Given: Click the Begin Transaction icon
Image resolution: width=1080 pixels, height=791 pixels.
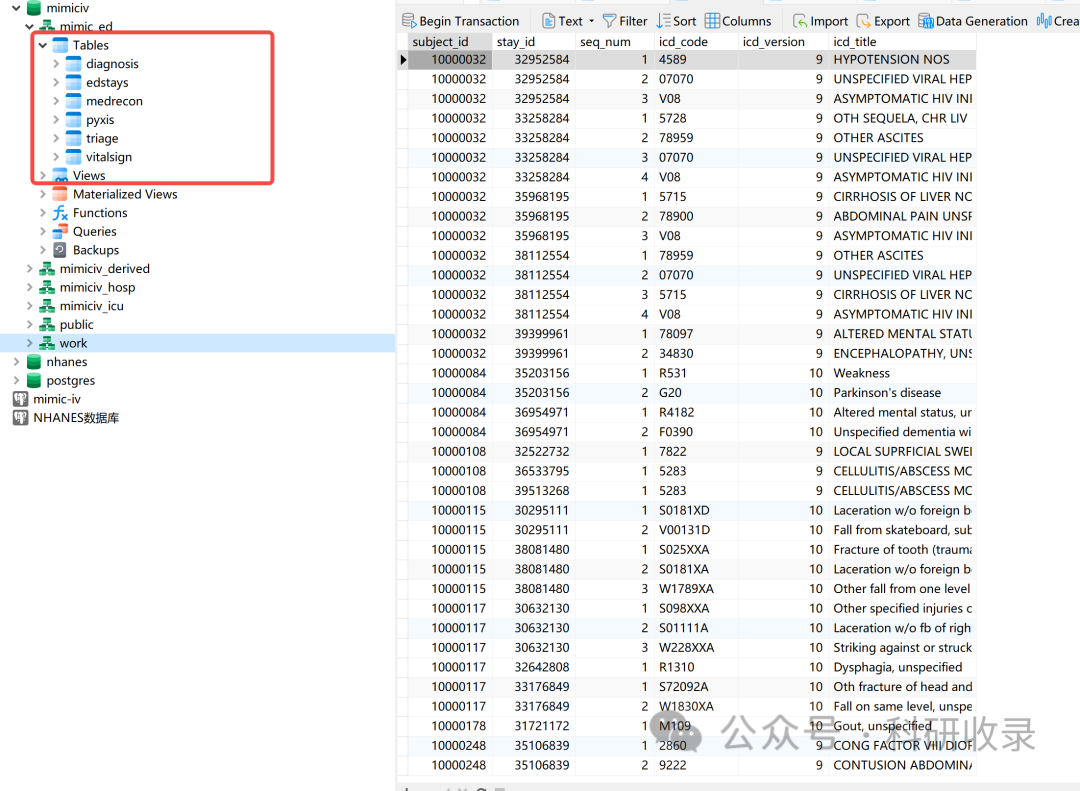Looking at the screenshot, I should pos(408,21).
